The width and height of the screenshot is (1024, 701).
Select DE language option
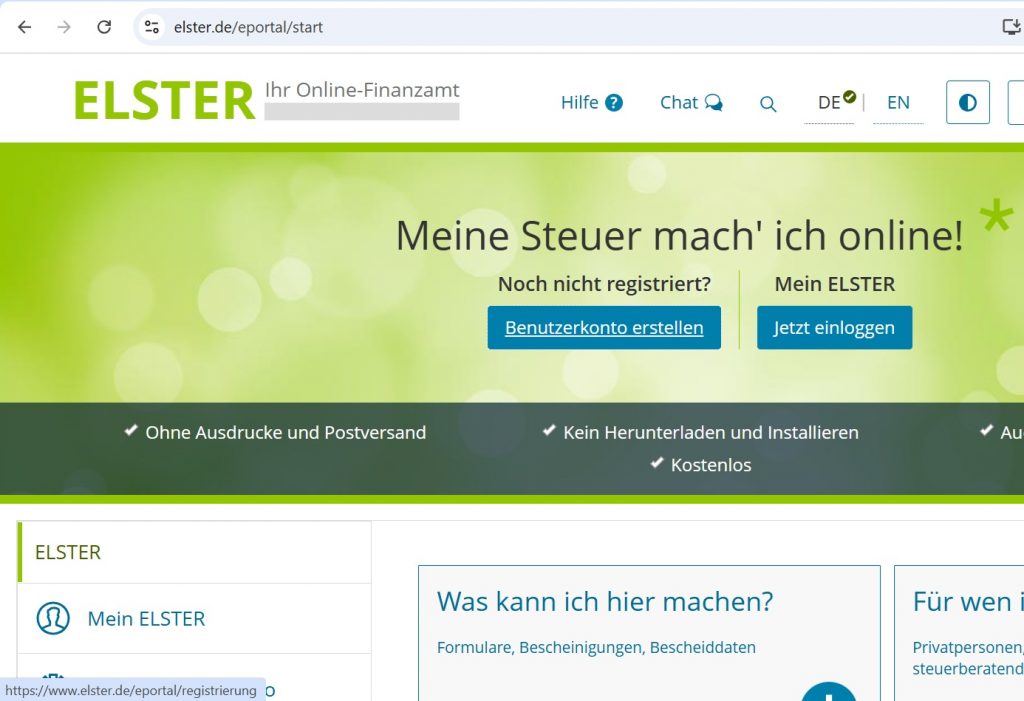click(830, 103)
